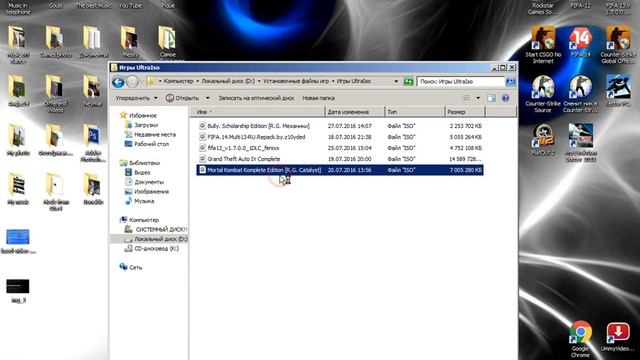Select the FIFA 14 desktop shortcut
This screenshot has height=360, width=640.
[580, 42]
